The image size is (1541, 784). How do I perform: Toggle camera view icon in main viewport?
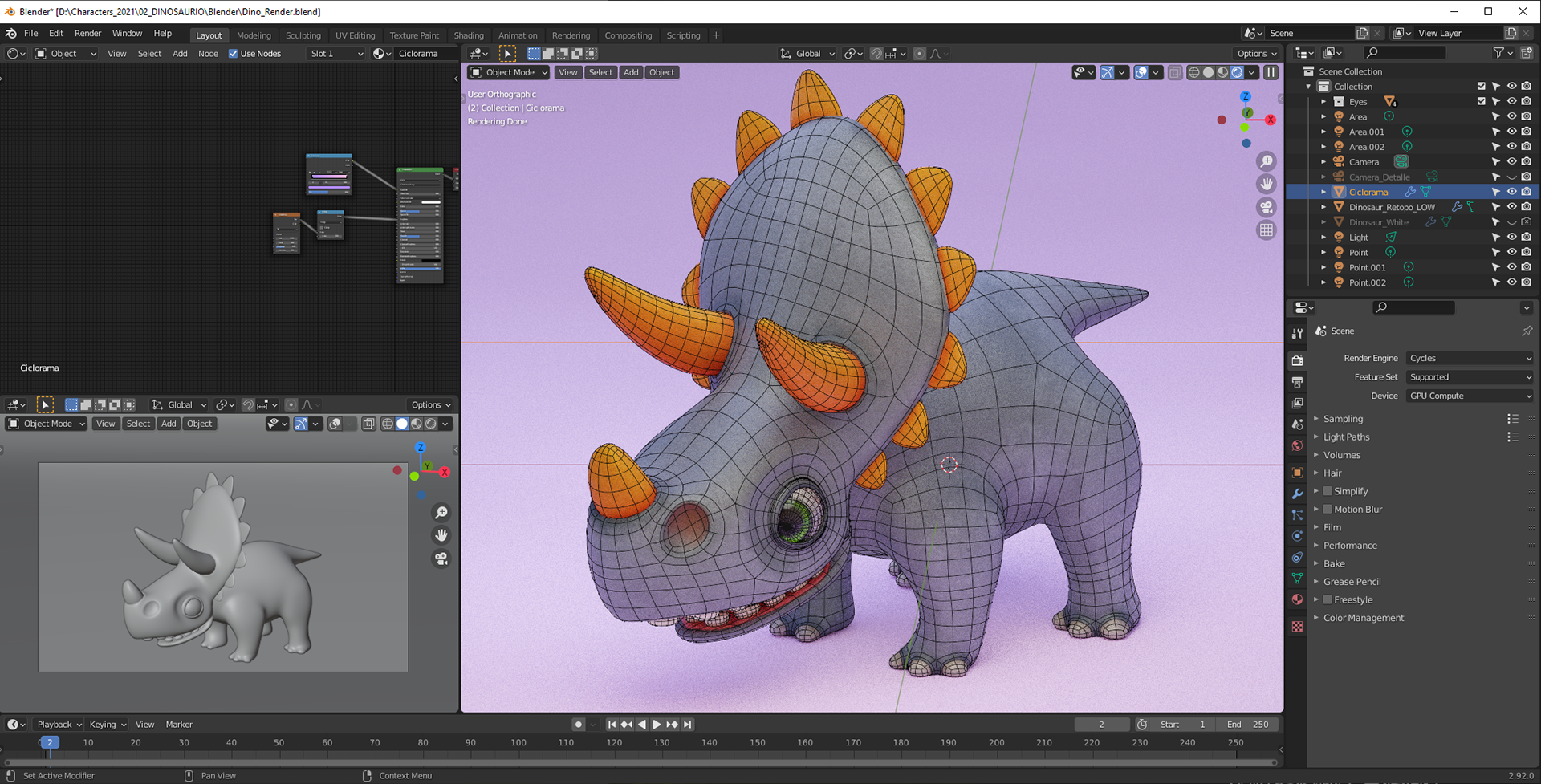pyautogui.click(x=1266, y=207)
